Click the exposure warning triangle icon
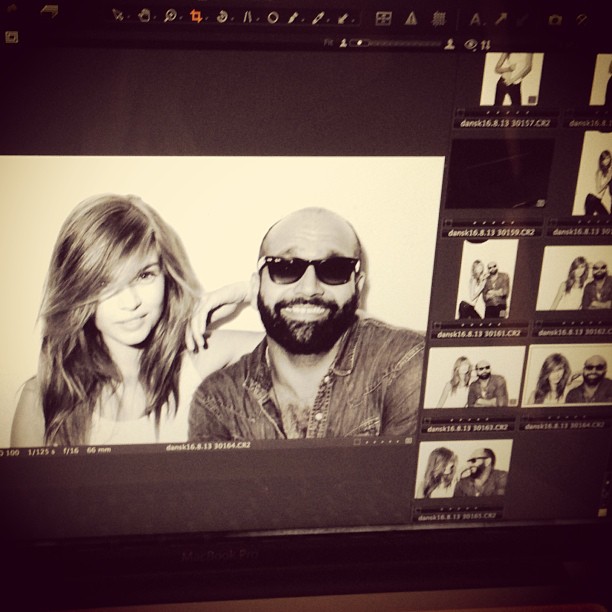The height and width of the screenshot is (612, 612). pyautogui.click(x=411, y=18)
